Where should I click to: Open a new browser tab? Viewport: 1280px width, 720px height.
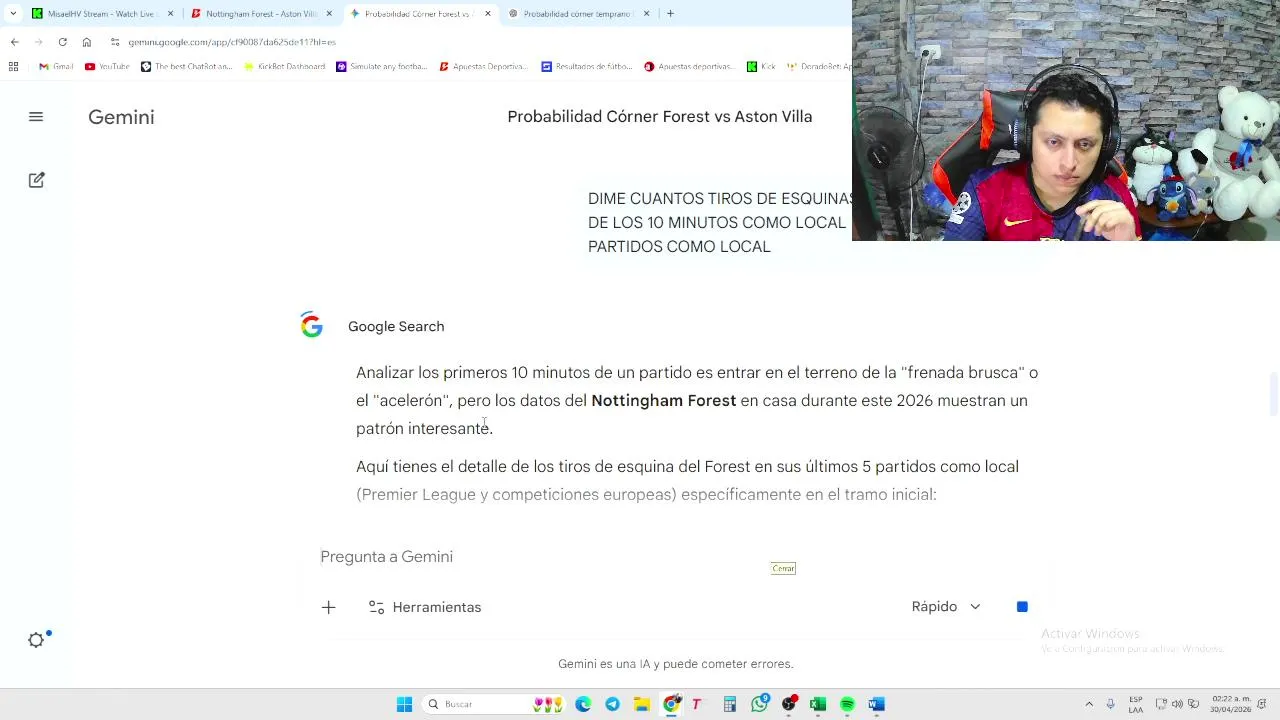point(670,14)
